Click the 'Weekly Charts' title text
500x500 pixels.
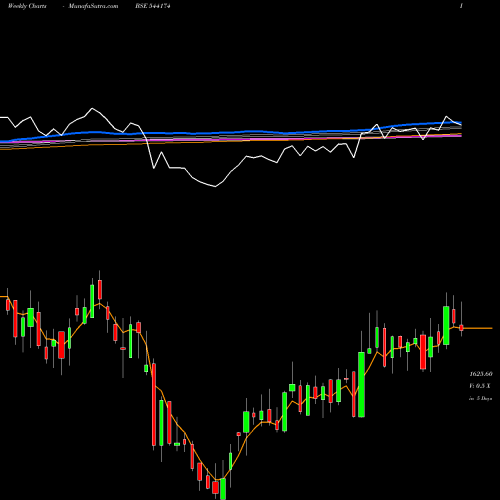point(27,6)
